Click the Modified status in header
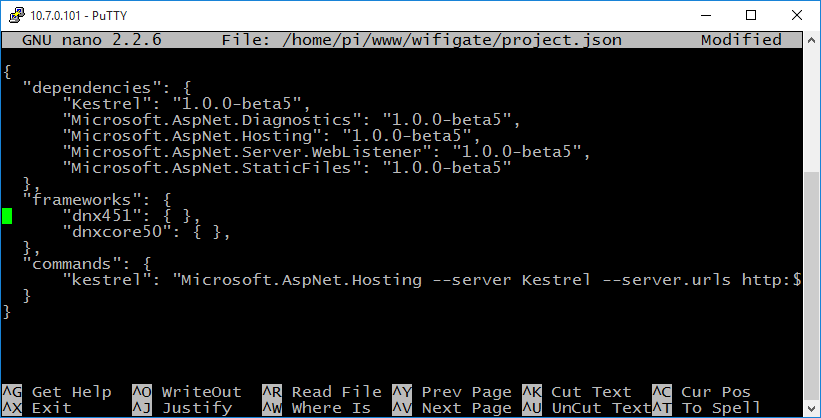This screenshot has width=821, height=418. point(741,40)
